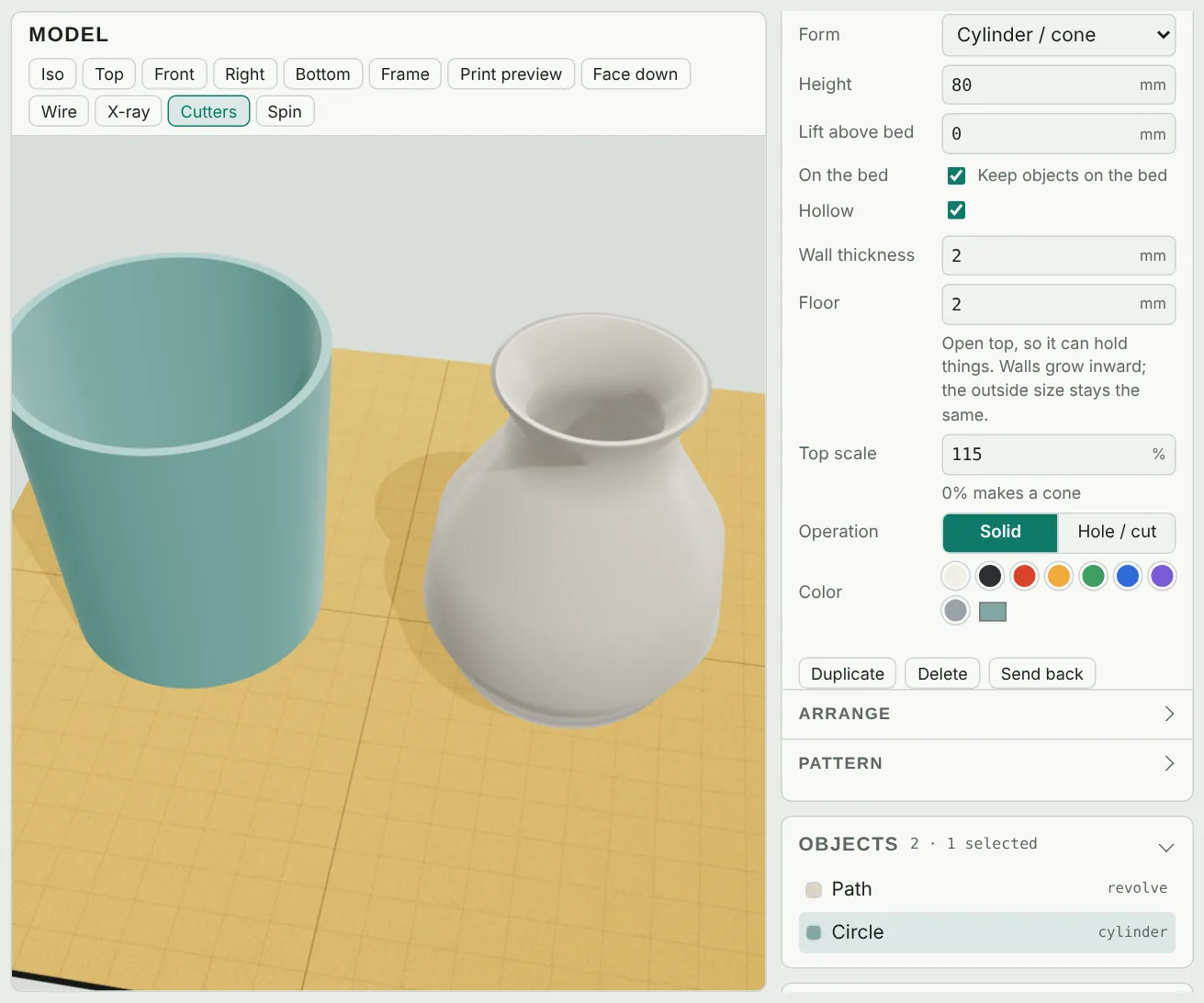Screen dimensions: 1204x1003
Task: Click the Height input field
Action: (x=1059, y=85)
